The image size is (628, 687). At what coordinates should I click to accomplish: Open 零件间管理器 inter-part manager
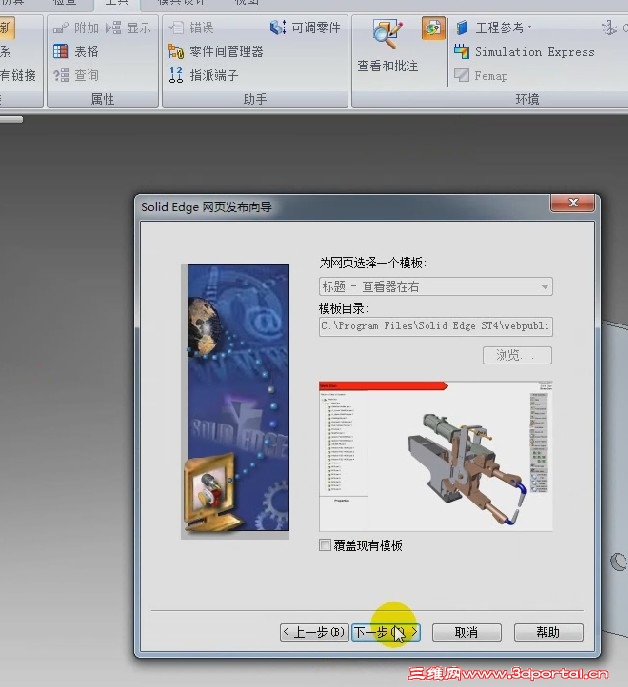(x=216, y=52)
